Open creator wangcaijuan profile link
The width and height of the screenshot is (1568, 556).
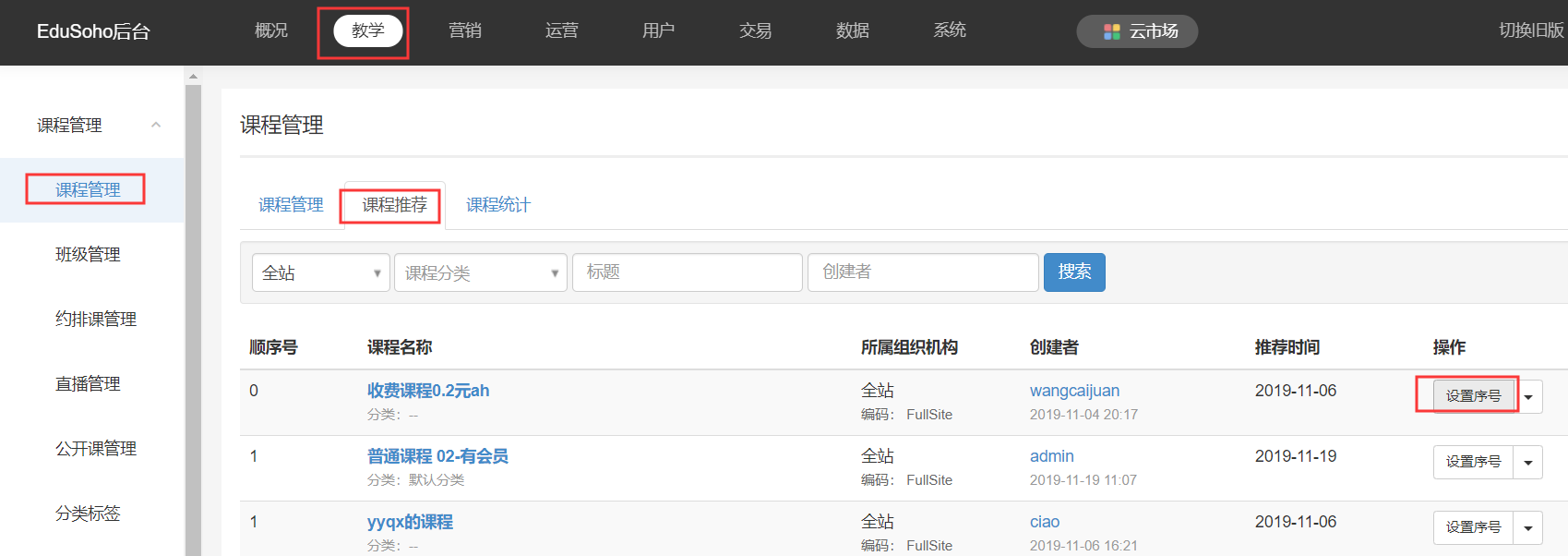point(1074,391)
